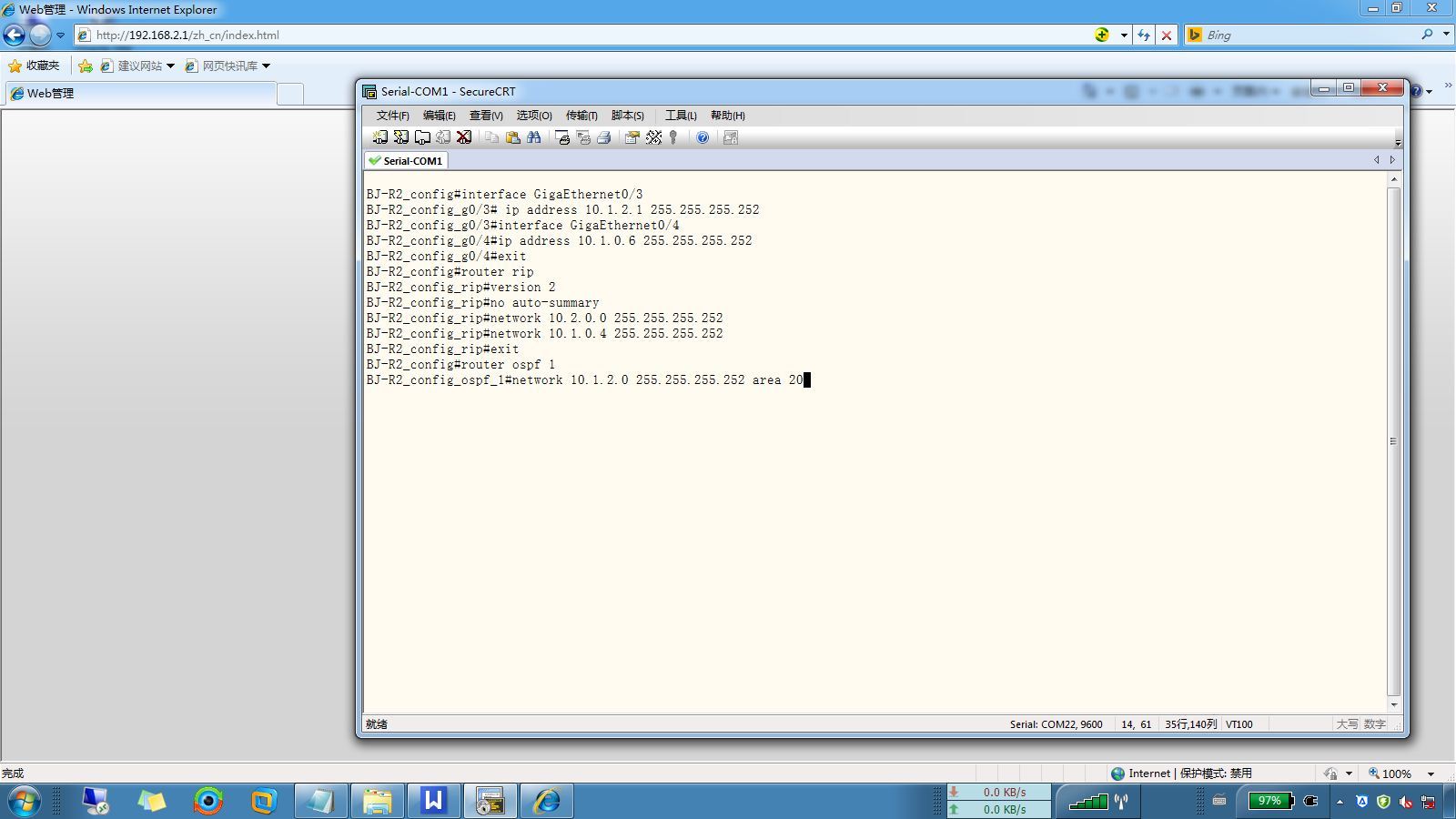Click the Internet Explorer forward button
The height and width of the screenshot is (819, 1456).
[40, 35]
